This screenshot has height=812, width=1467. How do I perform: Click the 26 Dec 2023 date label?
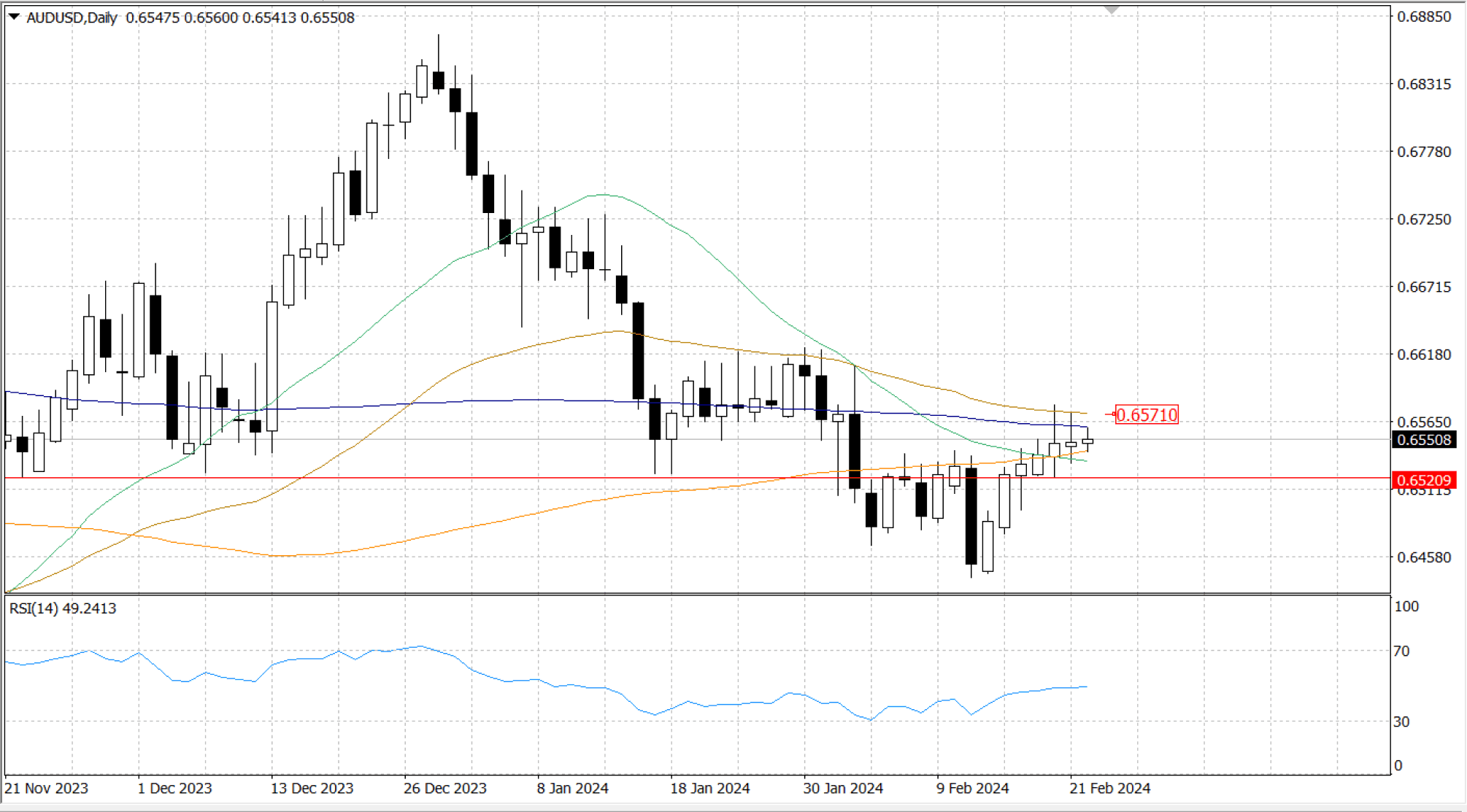coord(444,789)
